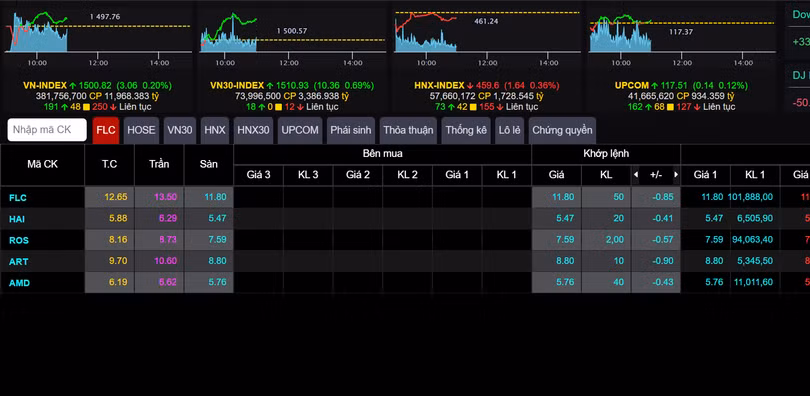Click the right arrow beside the +/- column
Screen dimensions: 810x396
pos(676,175)
